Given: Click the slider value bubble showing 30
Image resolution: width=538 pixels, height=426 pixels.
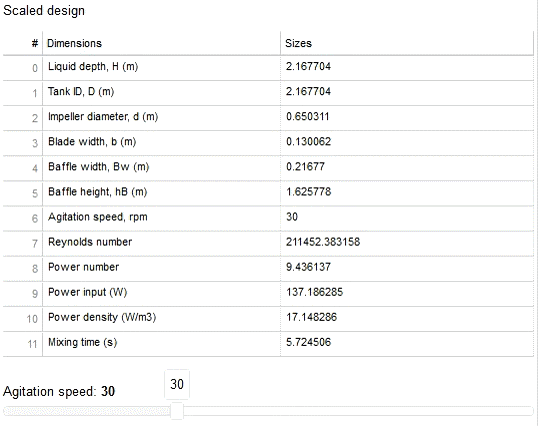Looking at the screenshot, I should click(x=177, y=384).
